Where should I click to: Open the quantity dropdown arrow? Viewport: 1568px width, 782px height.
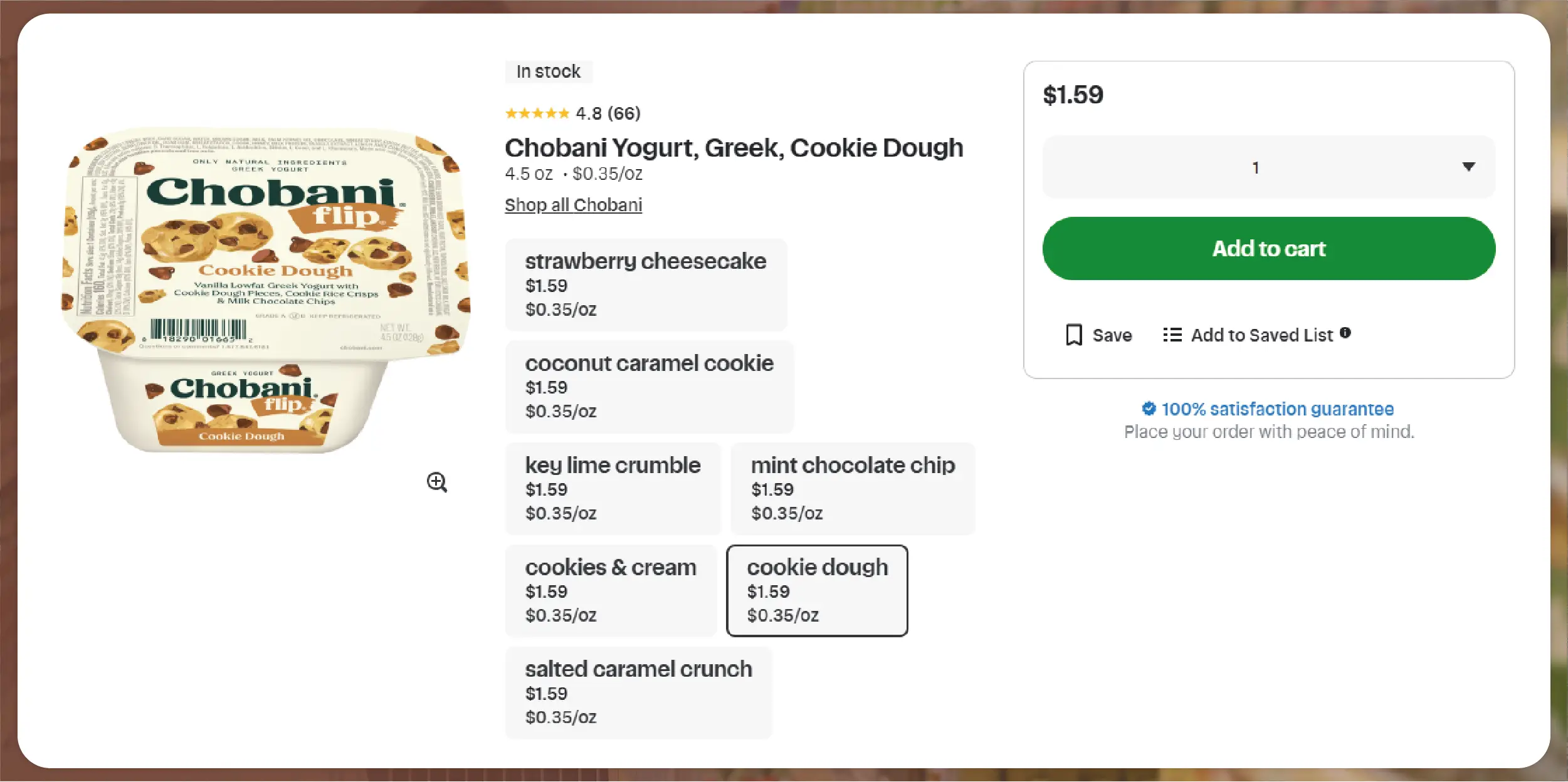coord(1468,167)
